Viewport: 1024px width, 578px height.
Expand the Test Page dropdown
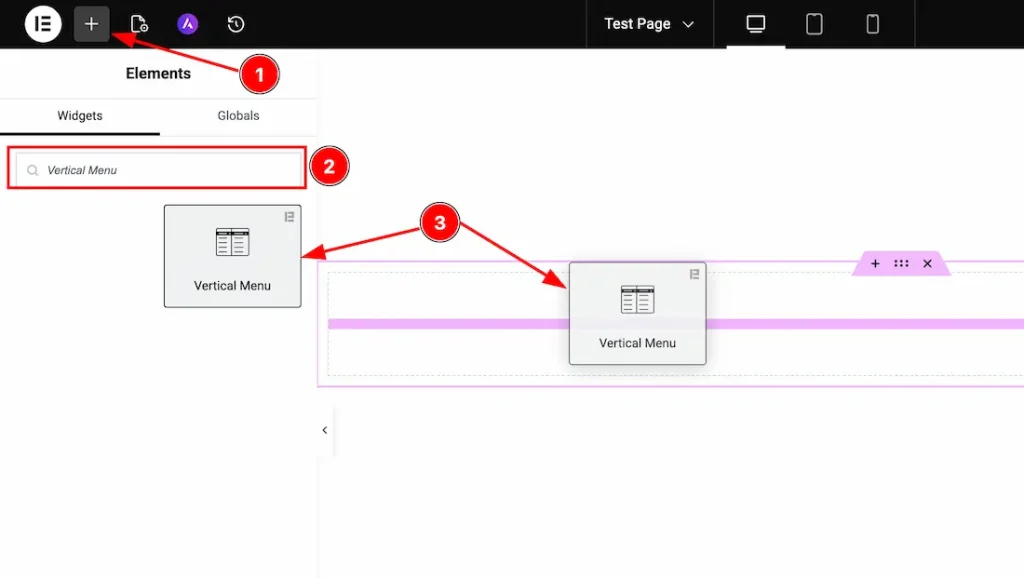[649, 24]
